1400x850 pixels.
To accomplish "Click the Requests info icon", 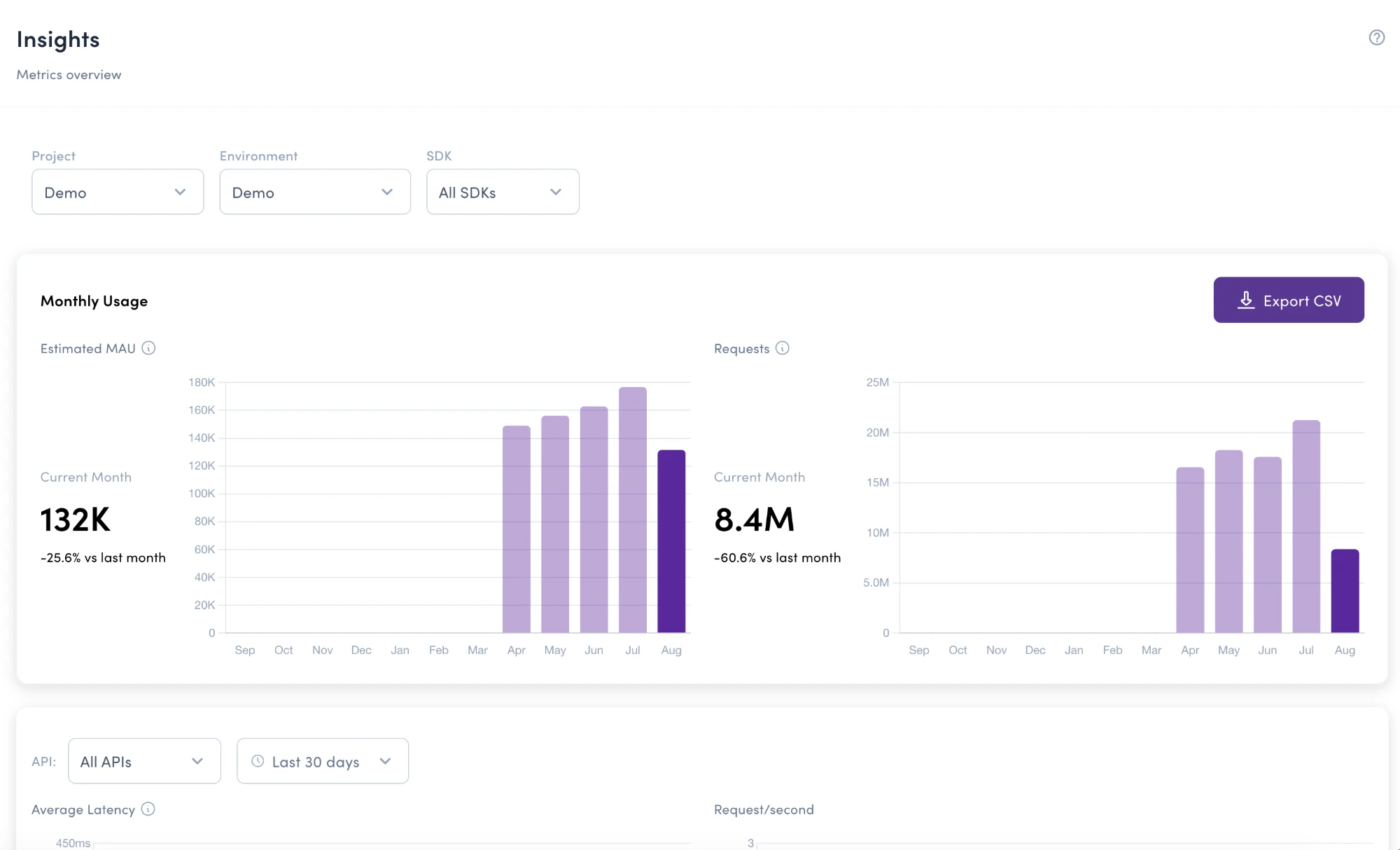I will pos(782,348).
